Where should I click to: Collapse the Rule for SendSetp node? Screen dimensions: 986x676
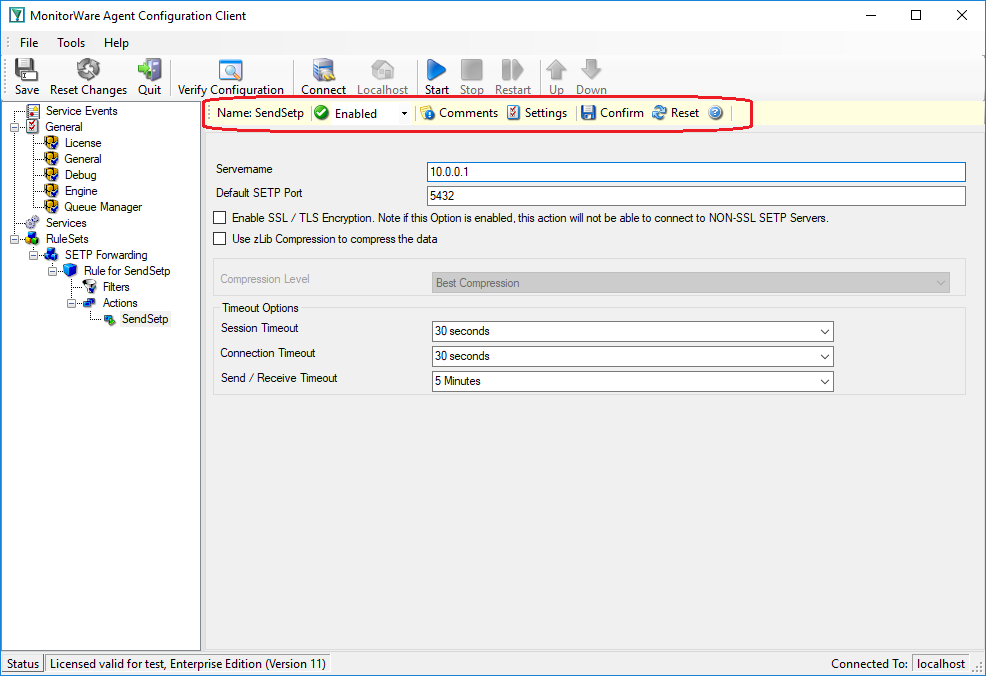point(52,271)
